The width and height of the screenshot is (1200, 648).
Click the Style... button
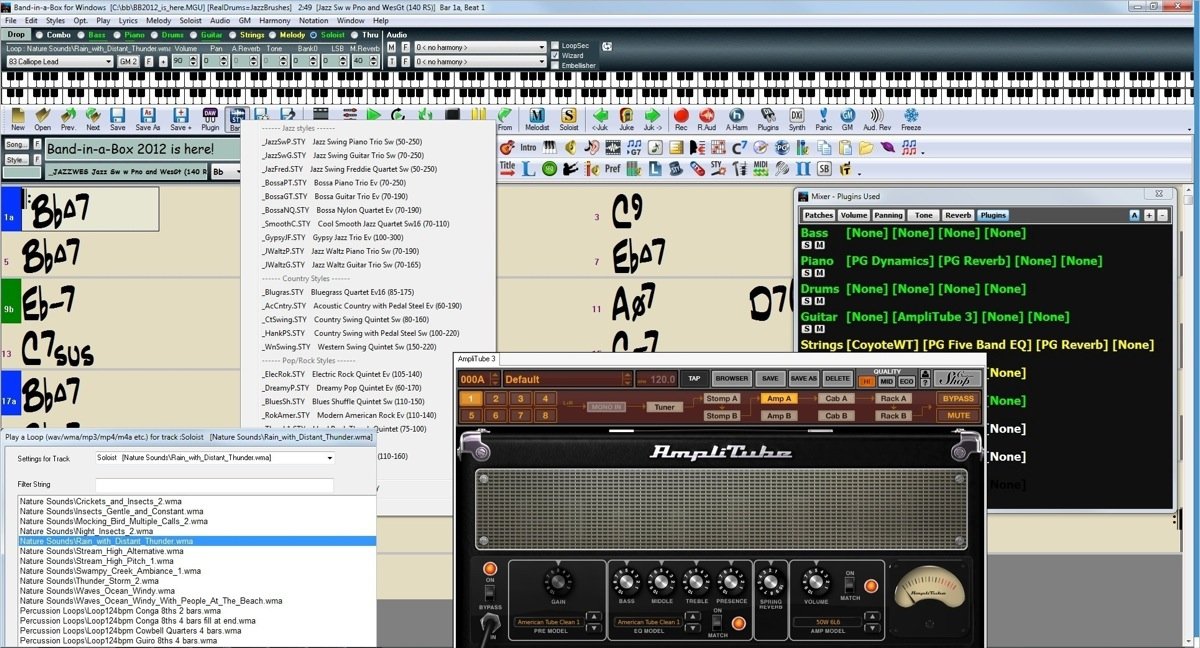[x=17, y=159]
